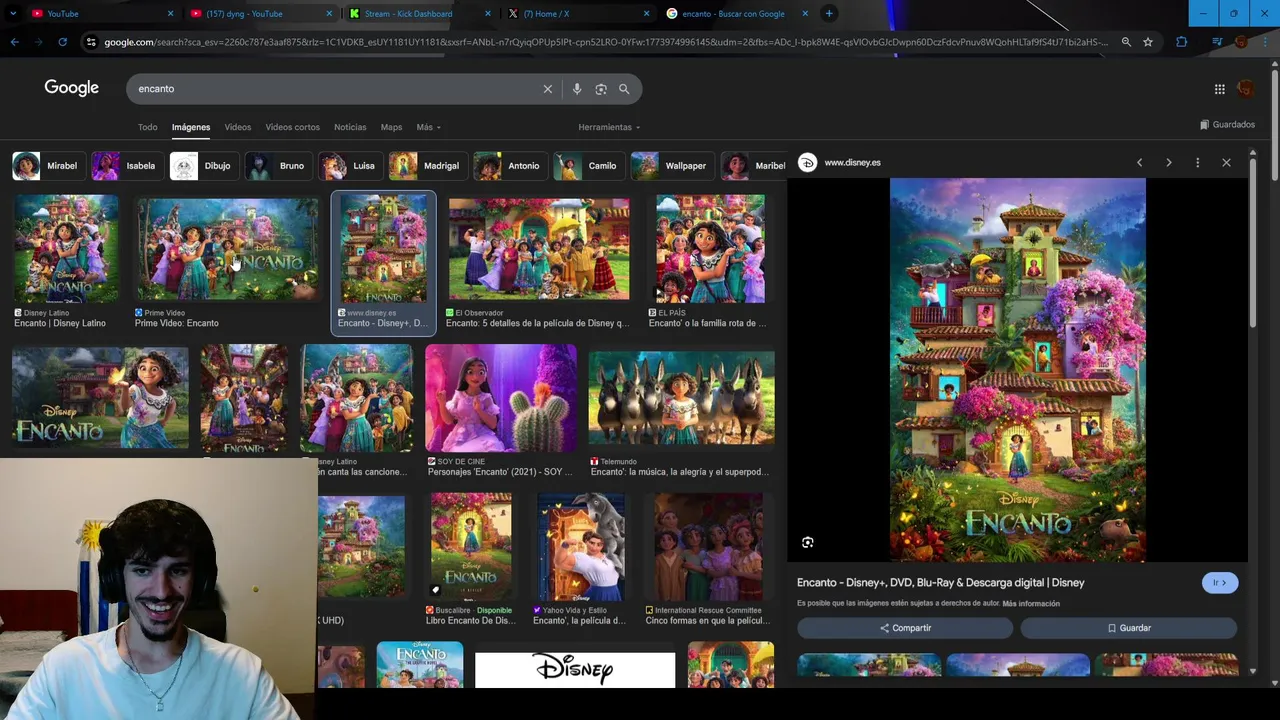Filter images by Wallpaper chip
Viewport: 1280px width, 720px height.
671,166
